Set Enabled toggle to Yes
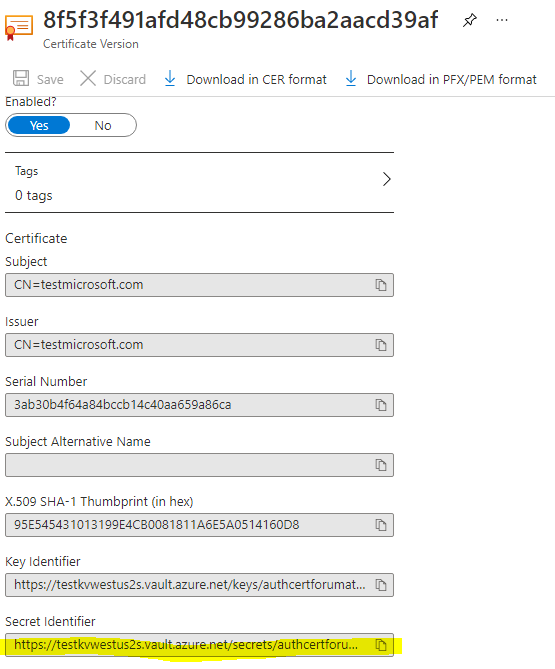 39,125
